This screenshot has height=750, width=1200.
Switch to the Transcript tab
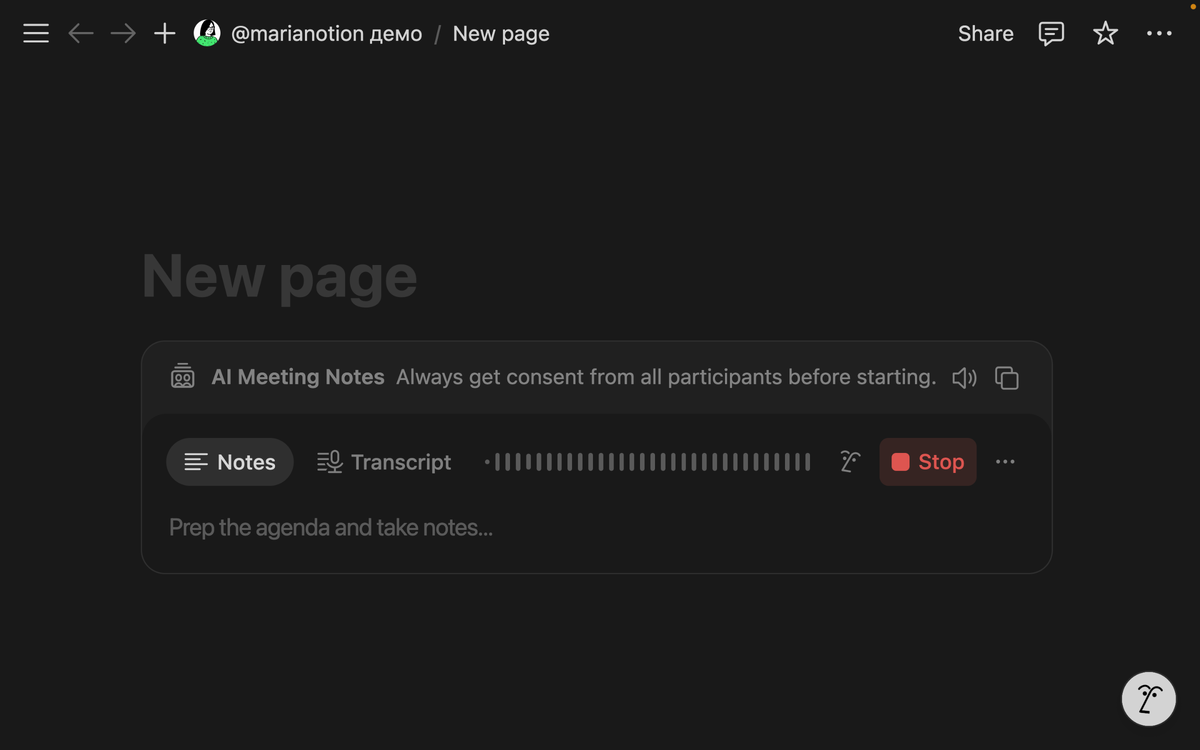384,462
